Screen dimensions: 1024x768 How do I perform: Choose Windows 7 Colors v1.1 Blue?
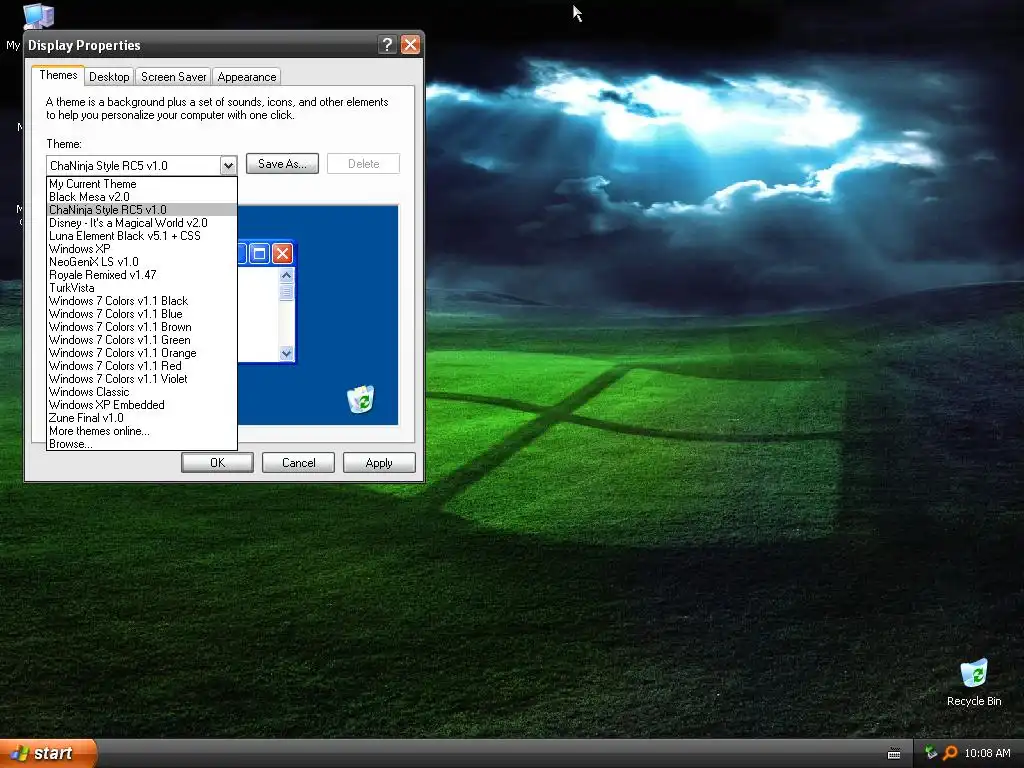tap(142, 314)
